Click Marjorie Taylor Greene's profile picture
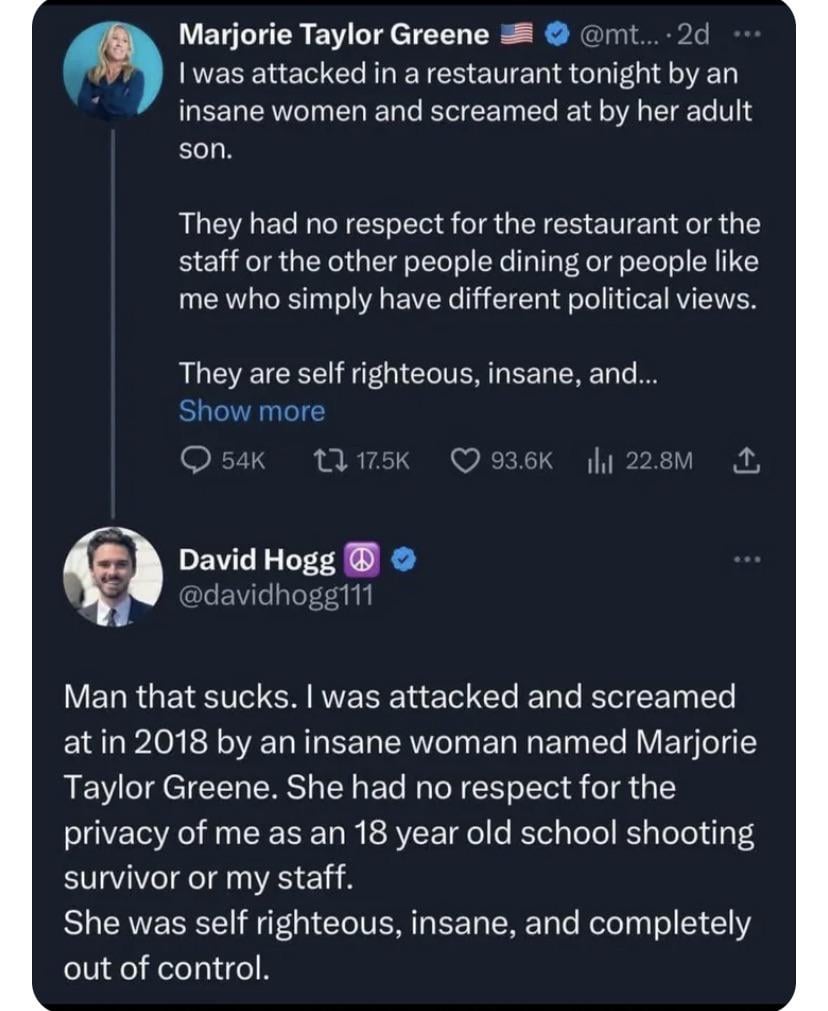 point(113,71)
